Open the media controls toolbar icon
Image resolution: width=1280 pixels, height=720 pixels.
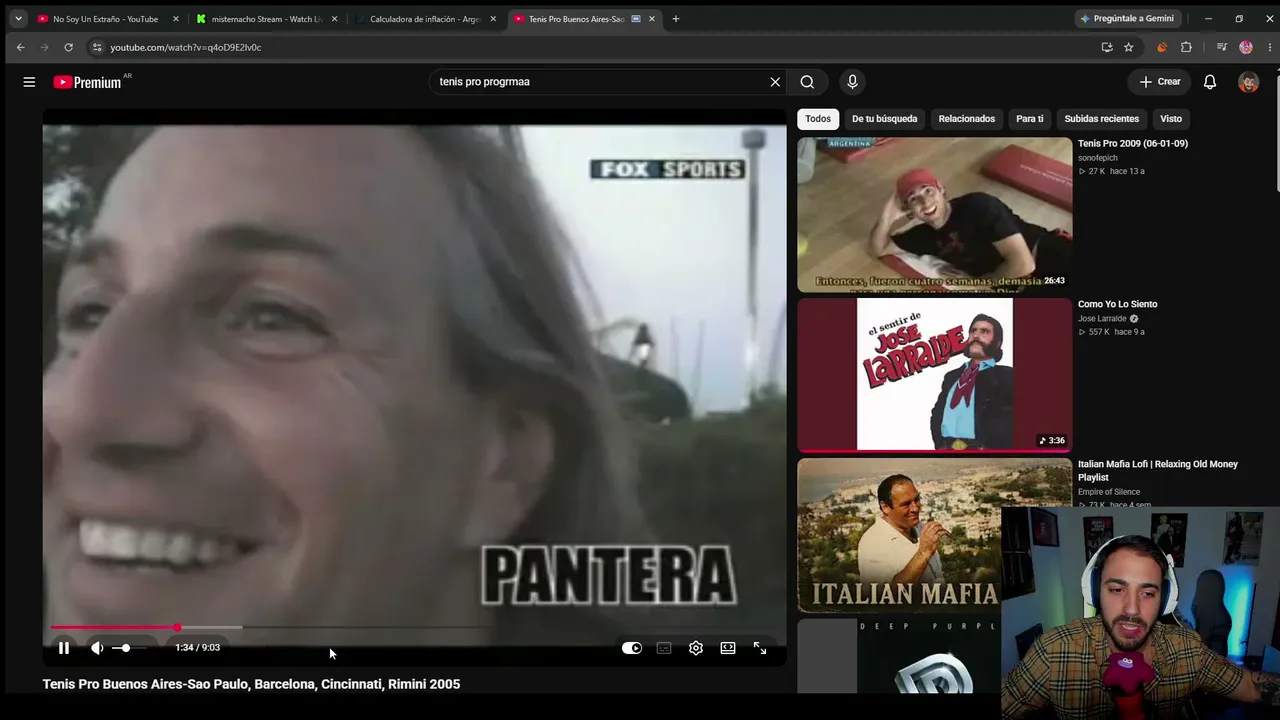1221,47
